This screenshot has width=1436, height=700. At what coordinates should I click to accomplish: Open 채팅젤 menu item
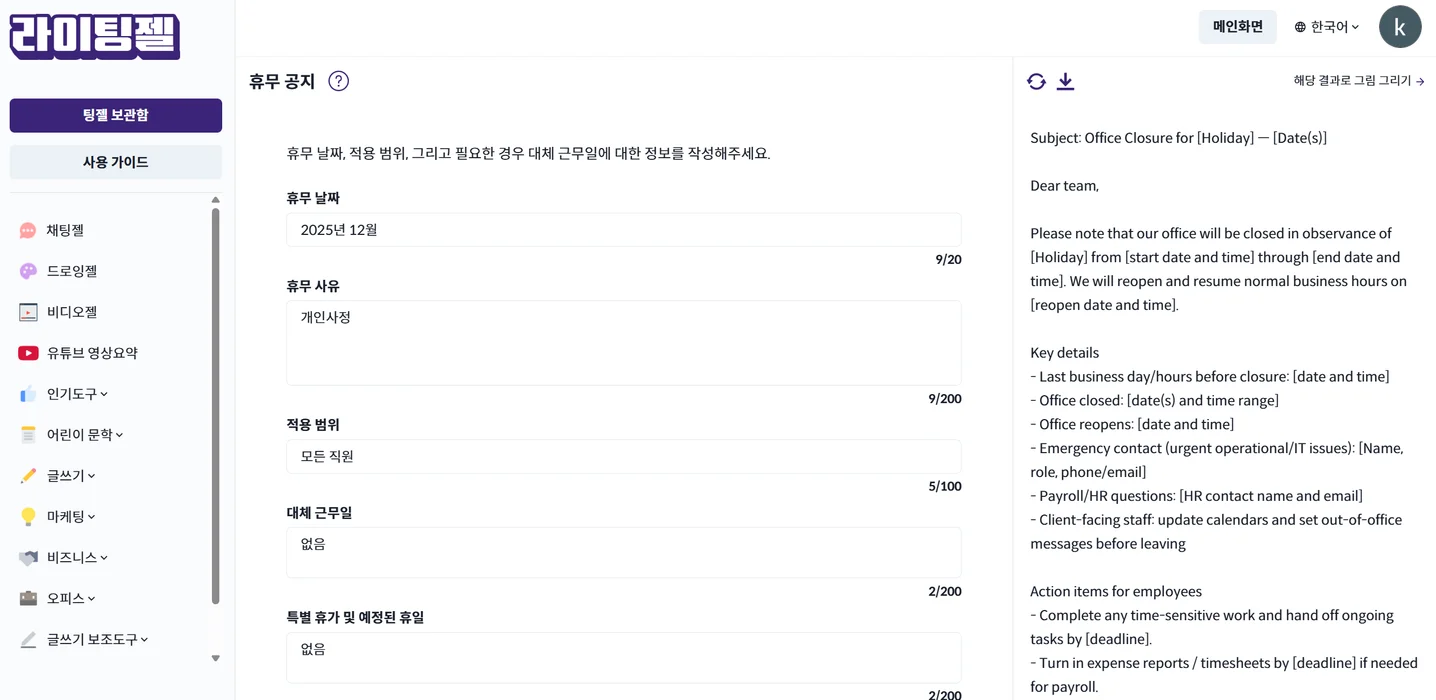pos(65,230)
